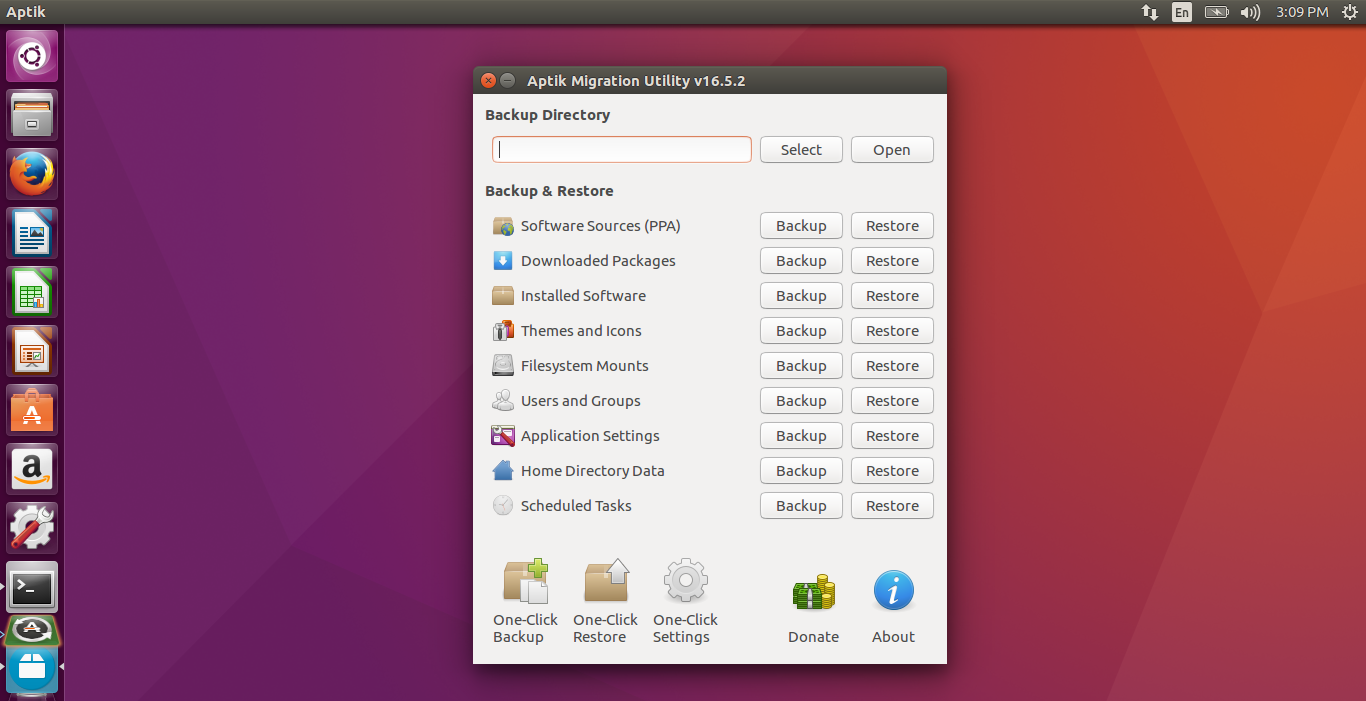Restore Installed Software
The image size is (1366, 701).
coord(892,296)
